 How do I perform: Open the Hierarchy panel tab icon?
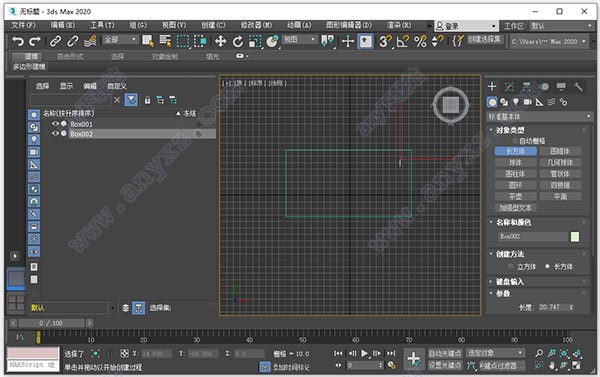pyautogui.click(x=527, y=87)
